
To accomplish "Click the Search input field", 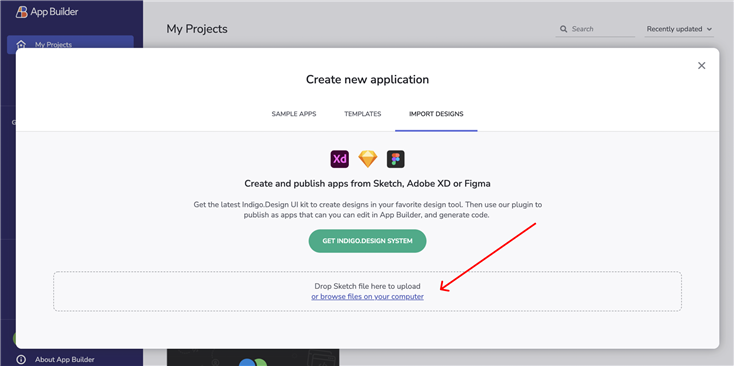I will pyautogui.click(x=595, y=29).
